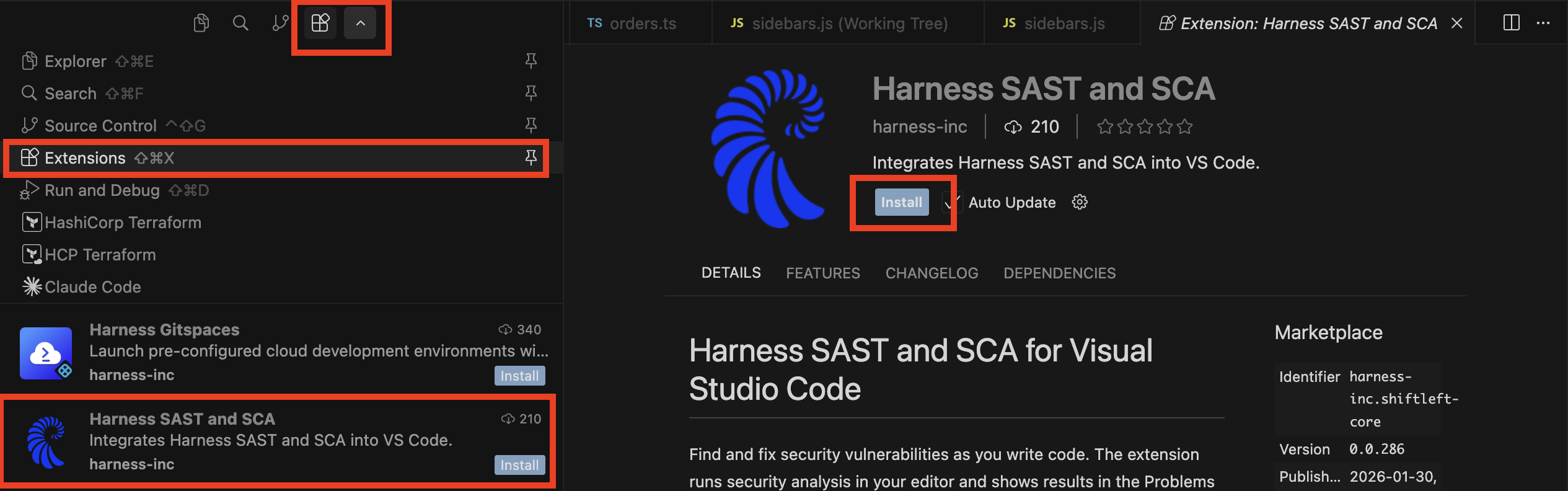Open Source Control branch icon in activity bar
Image resolution: width=1568 pixels, height=491 pixels.
tap(280, 24)
